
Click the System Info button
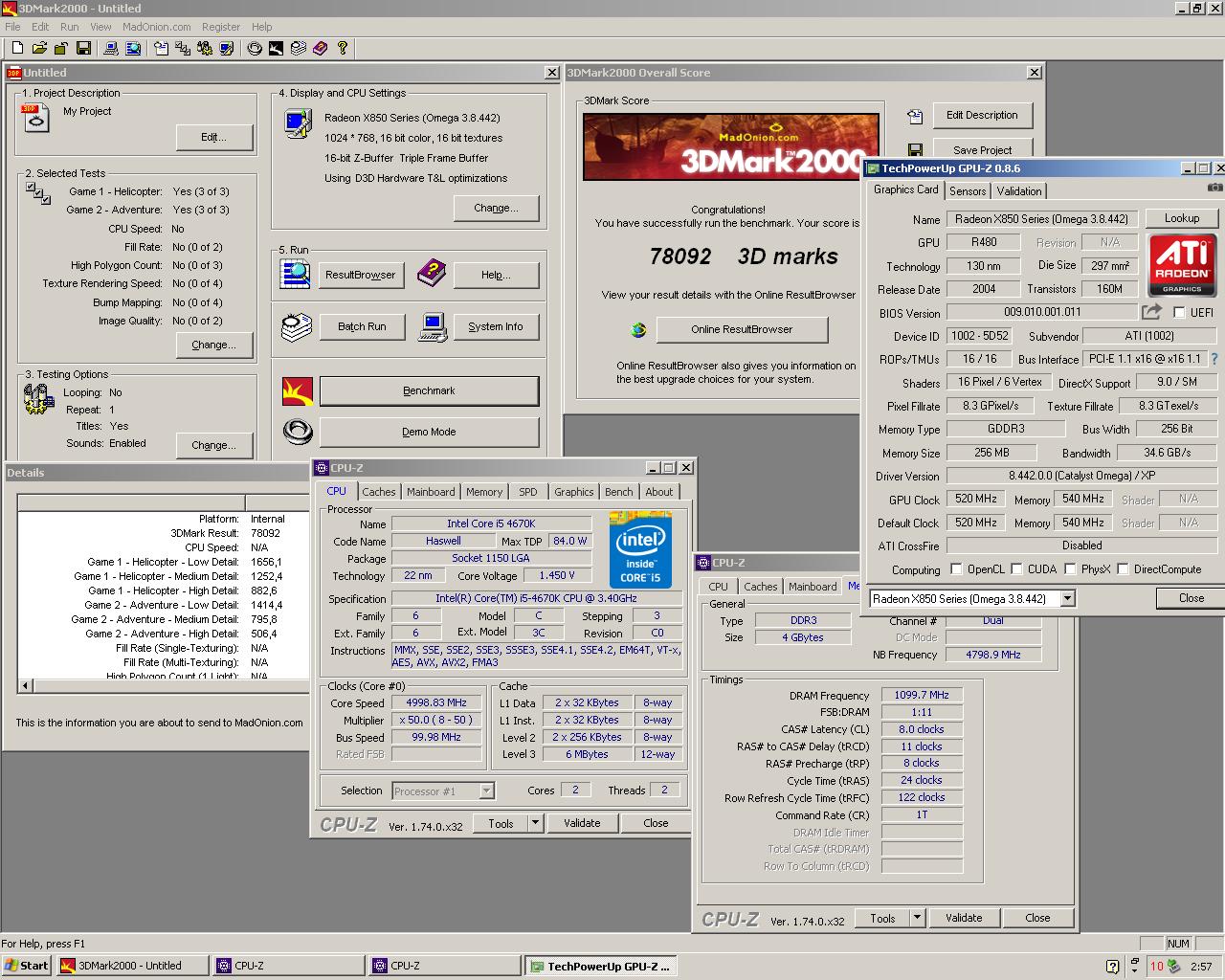(496, 326)
